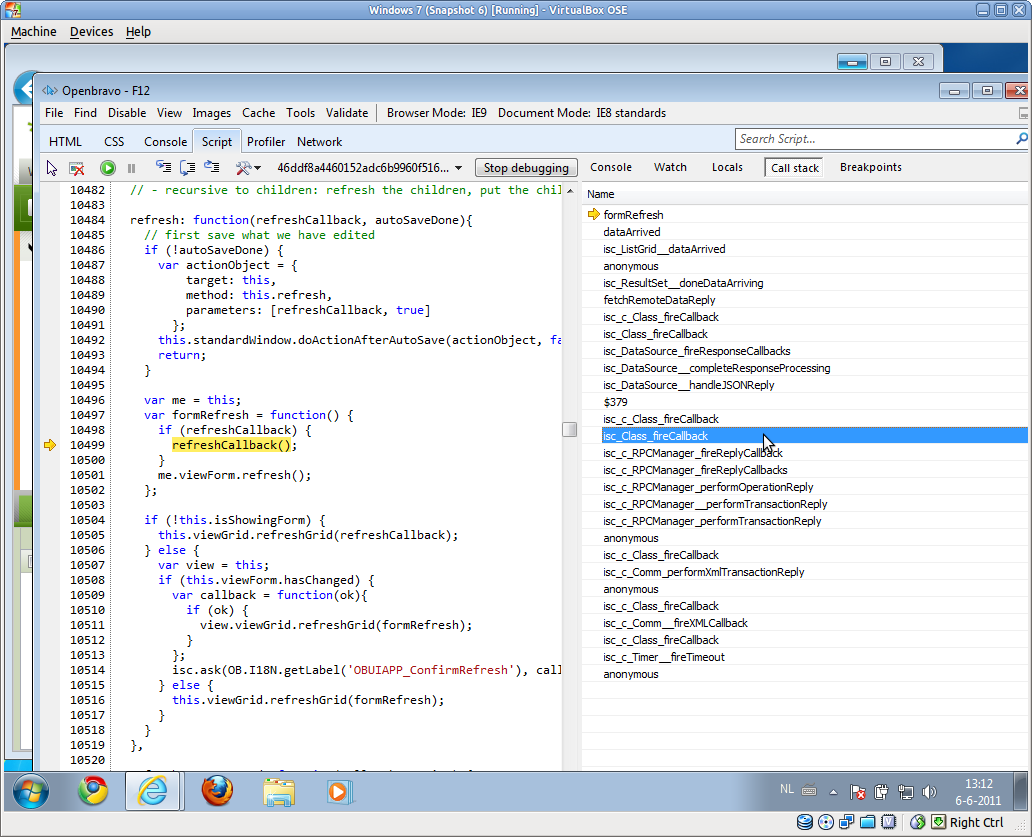Click the clear browser cache icon in toolbar
Image resolution: width=1032 pixels, height=837 pixels.
click(x=76, y=168)
